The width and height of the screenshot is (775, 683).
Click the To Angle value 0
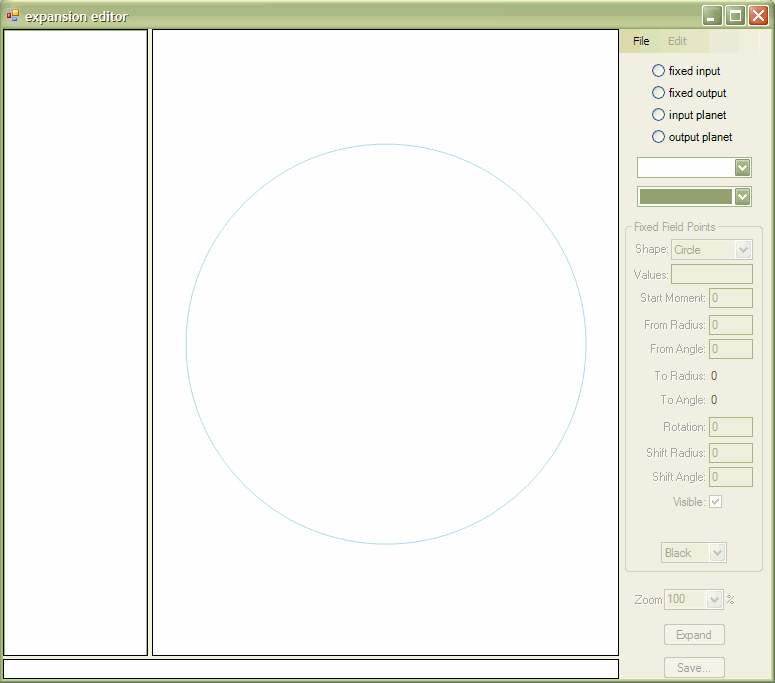point(714,400)
